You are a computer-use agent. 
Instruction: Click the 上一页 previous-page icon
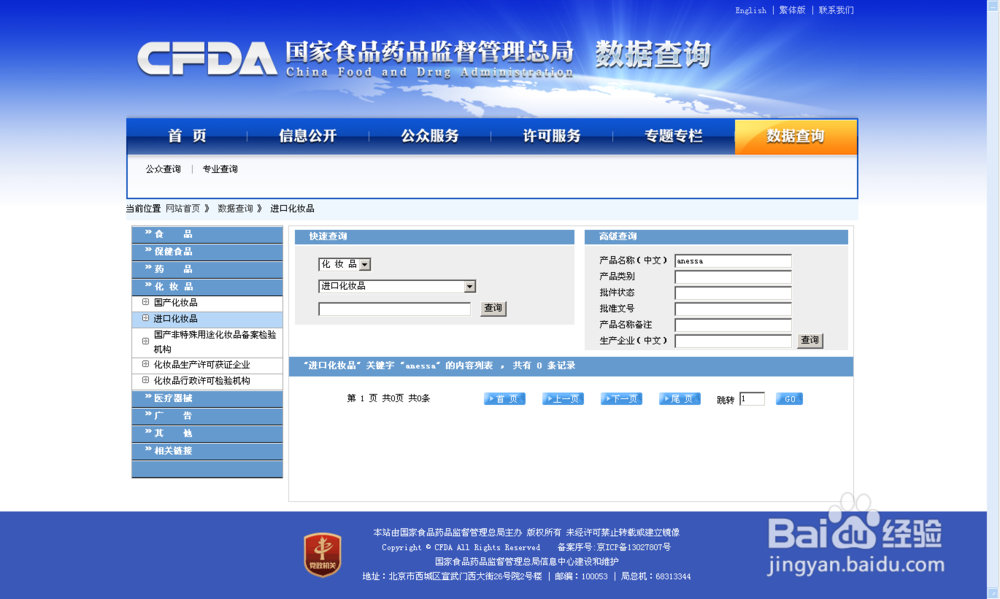(x=563, y=398)
